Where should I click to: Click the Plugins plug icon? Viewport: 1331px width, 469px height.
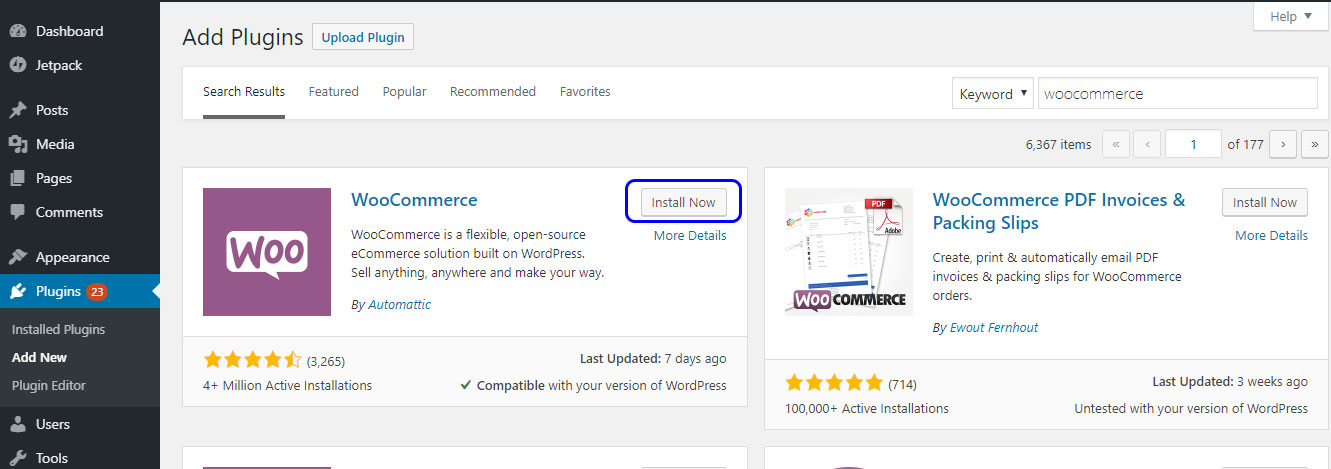point(18,291)
